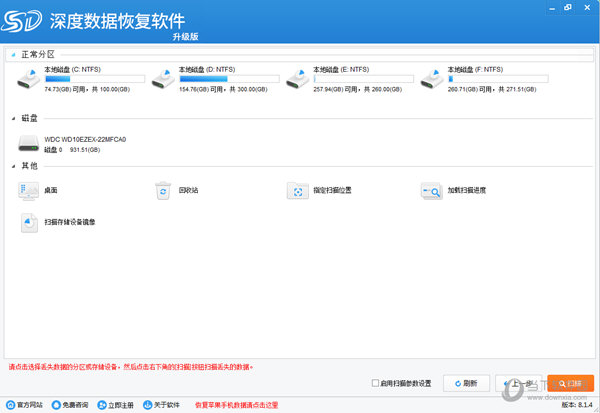Click the D: drive usage bar
Viewport: 600px width, 413px height.
pos(230,79)
